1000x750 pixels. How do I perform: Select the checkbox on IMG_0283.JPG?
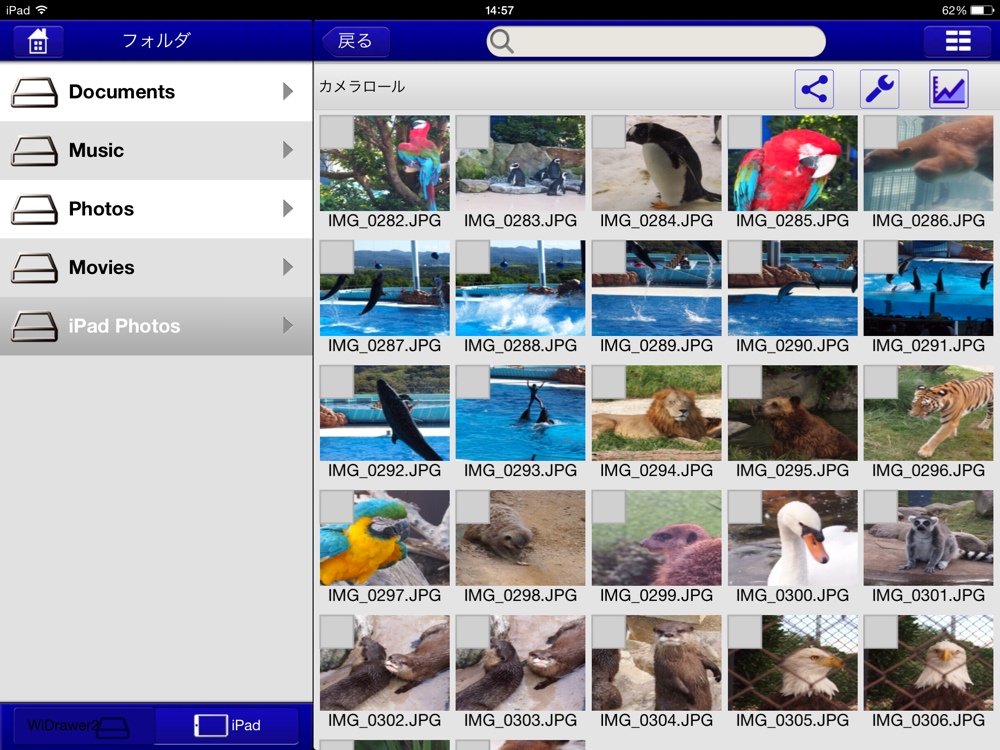(x=473, y=132)
